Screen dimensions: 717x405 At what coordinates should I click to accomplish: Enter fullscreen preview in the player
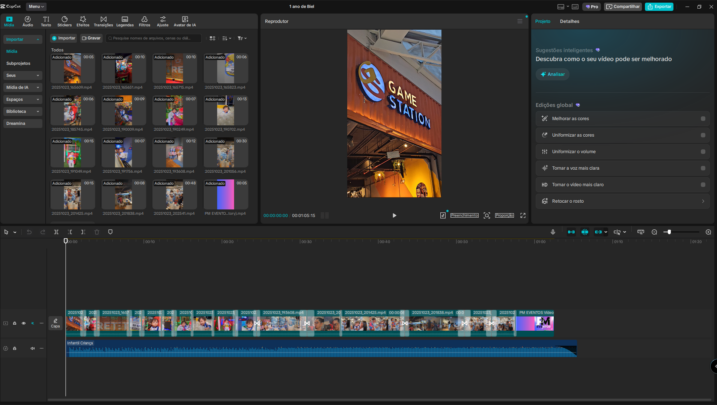pyautogui.click(x=522, y=215)
